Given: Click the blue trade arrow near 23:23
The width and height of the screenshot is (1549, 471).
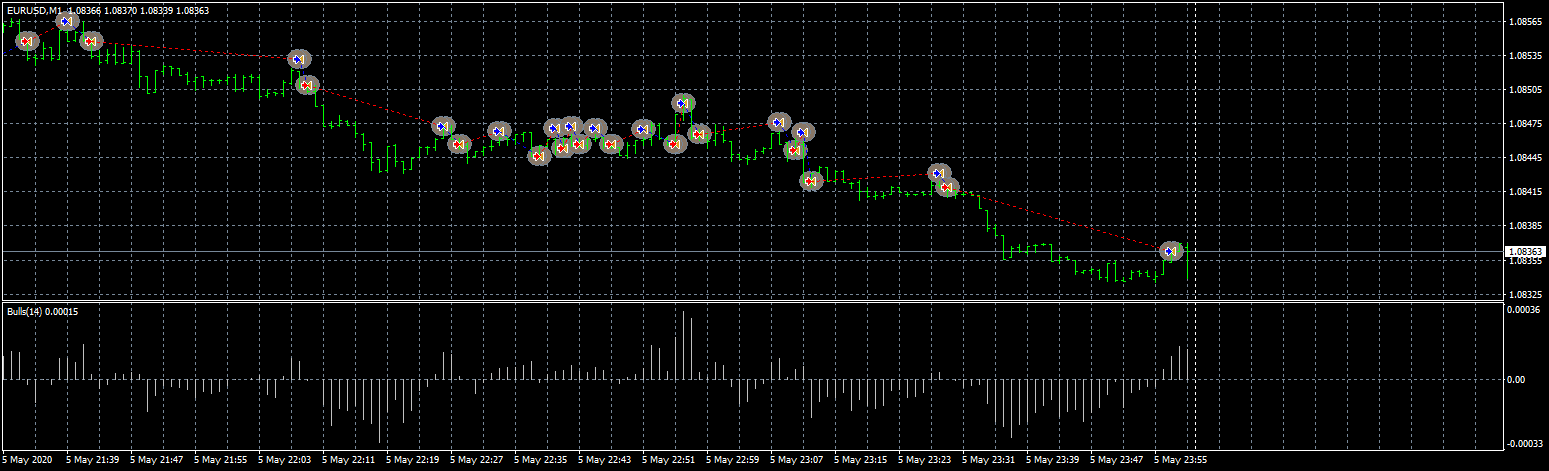Looking at the screenshot, I should (938, 174).
